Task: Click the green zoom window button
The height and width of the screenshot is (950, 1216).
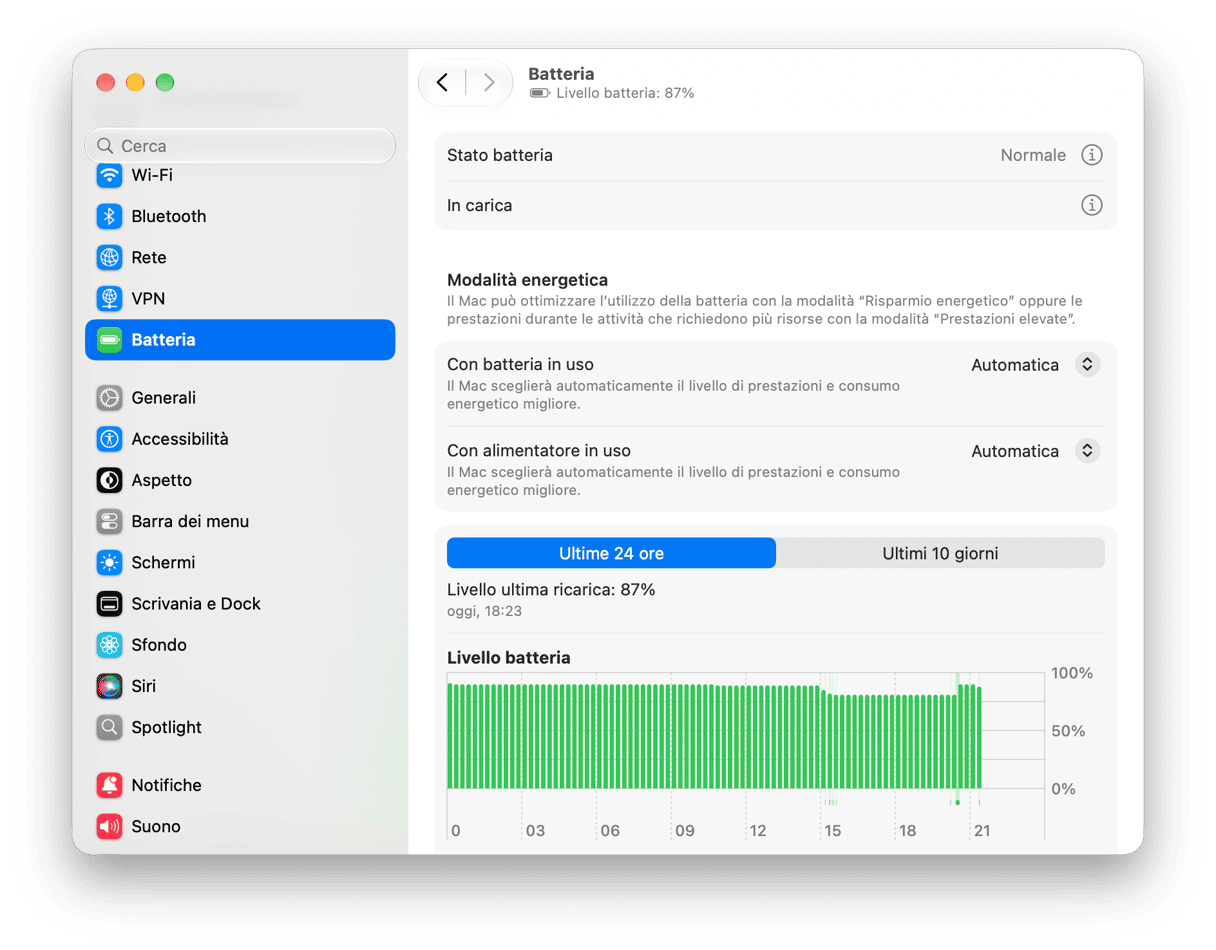Action: point(165,82)
